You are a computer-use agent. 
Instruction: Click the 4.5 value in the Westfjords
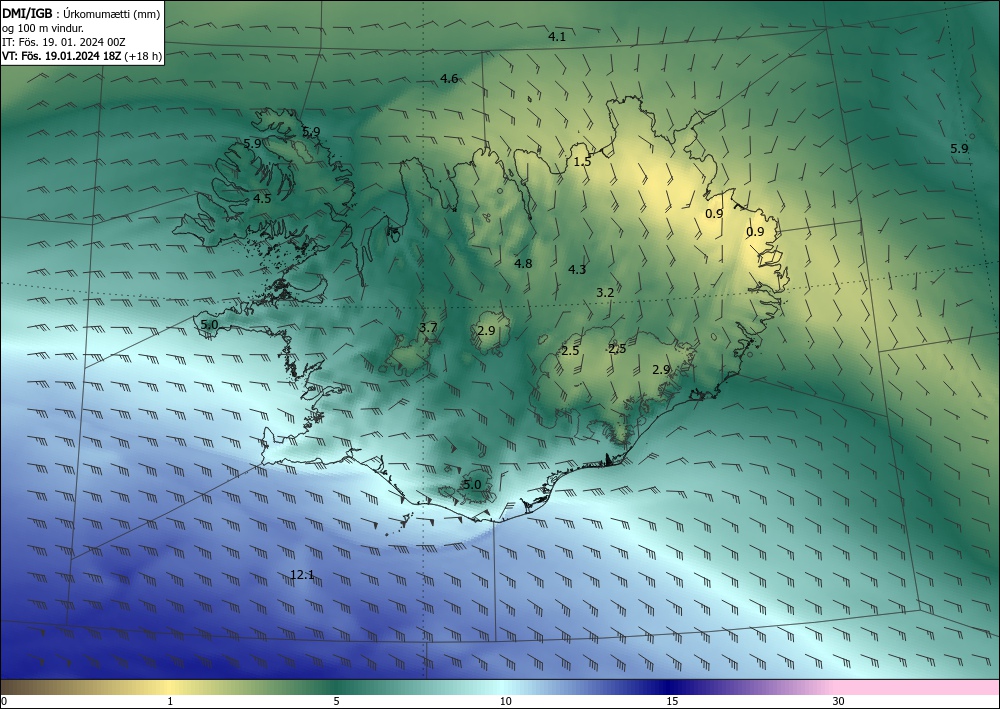point(262,198)
